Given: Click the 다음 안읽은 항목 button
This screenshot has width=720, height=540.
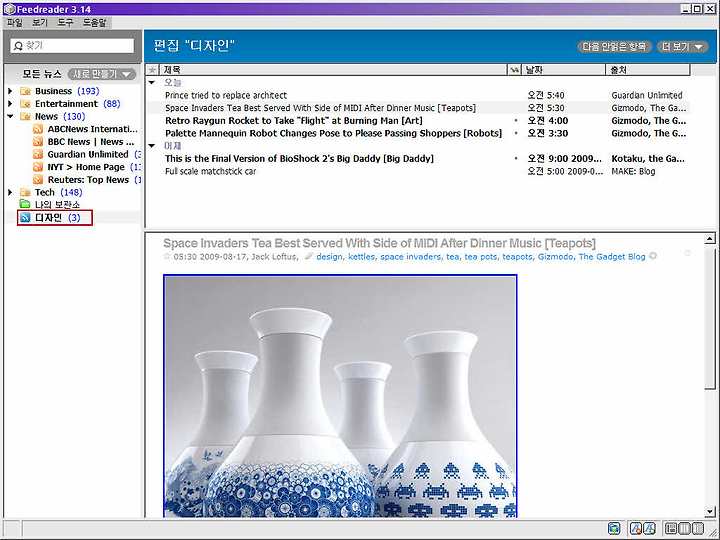Looking at the screenshot, I should click(614, 46).
